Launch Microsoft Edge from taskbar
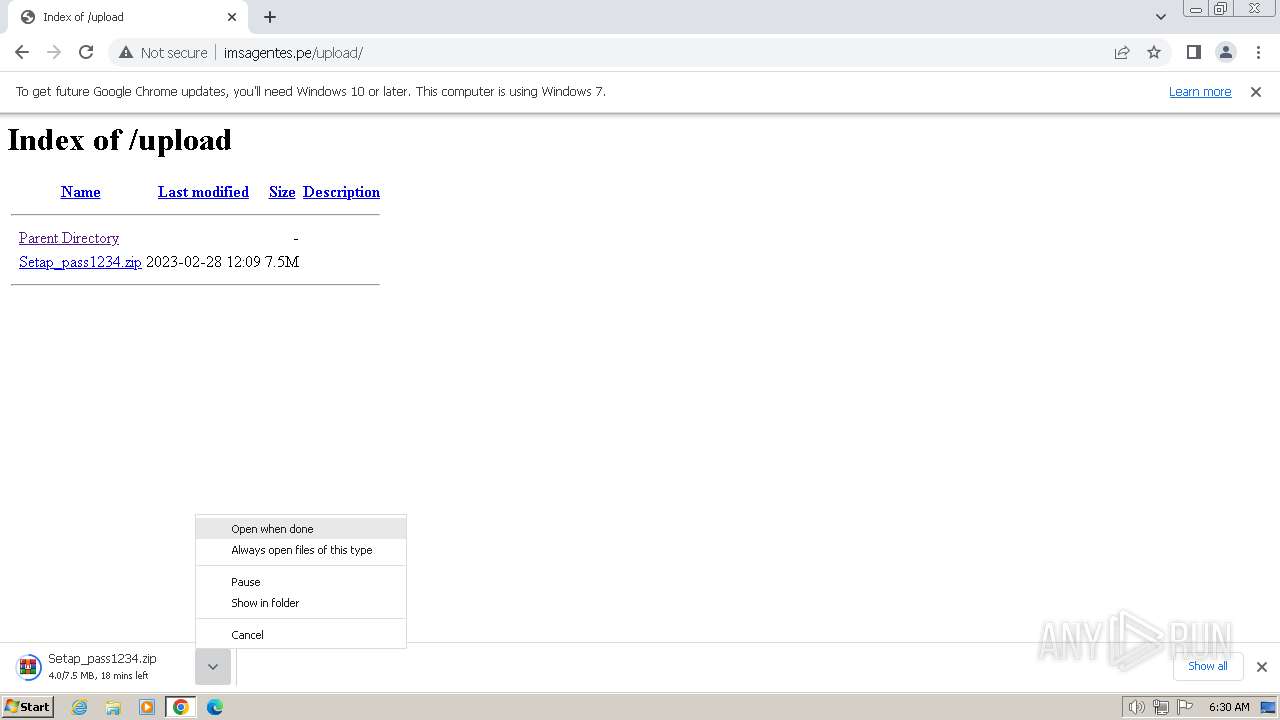The image size is (1280, 720). [x=215, y=707]
